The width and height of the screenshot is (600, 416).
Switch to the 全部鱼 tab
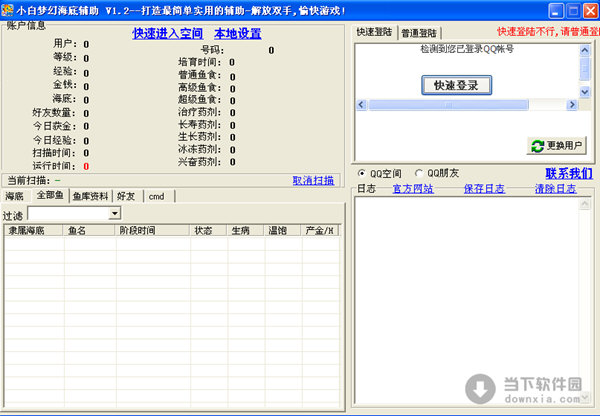click(x=50, y=196)
